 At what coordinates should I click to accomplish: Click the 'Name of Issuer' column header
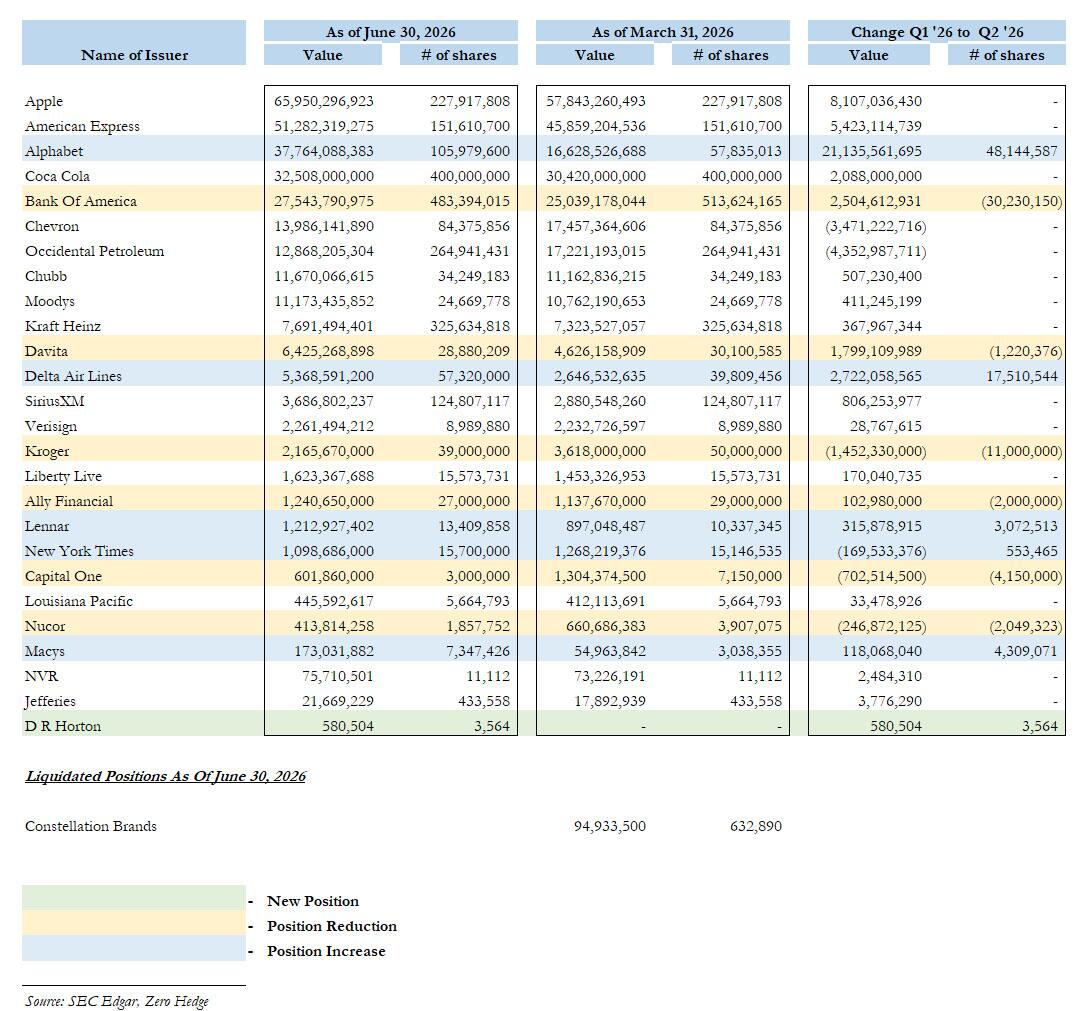click(x=134, y=55)
